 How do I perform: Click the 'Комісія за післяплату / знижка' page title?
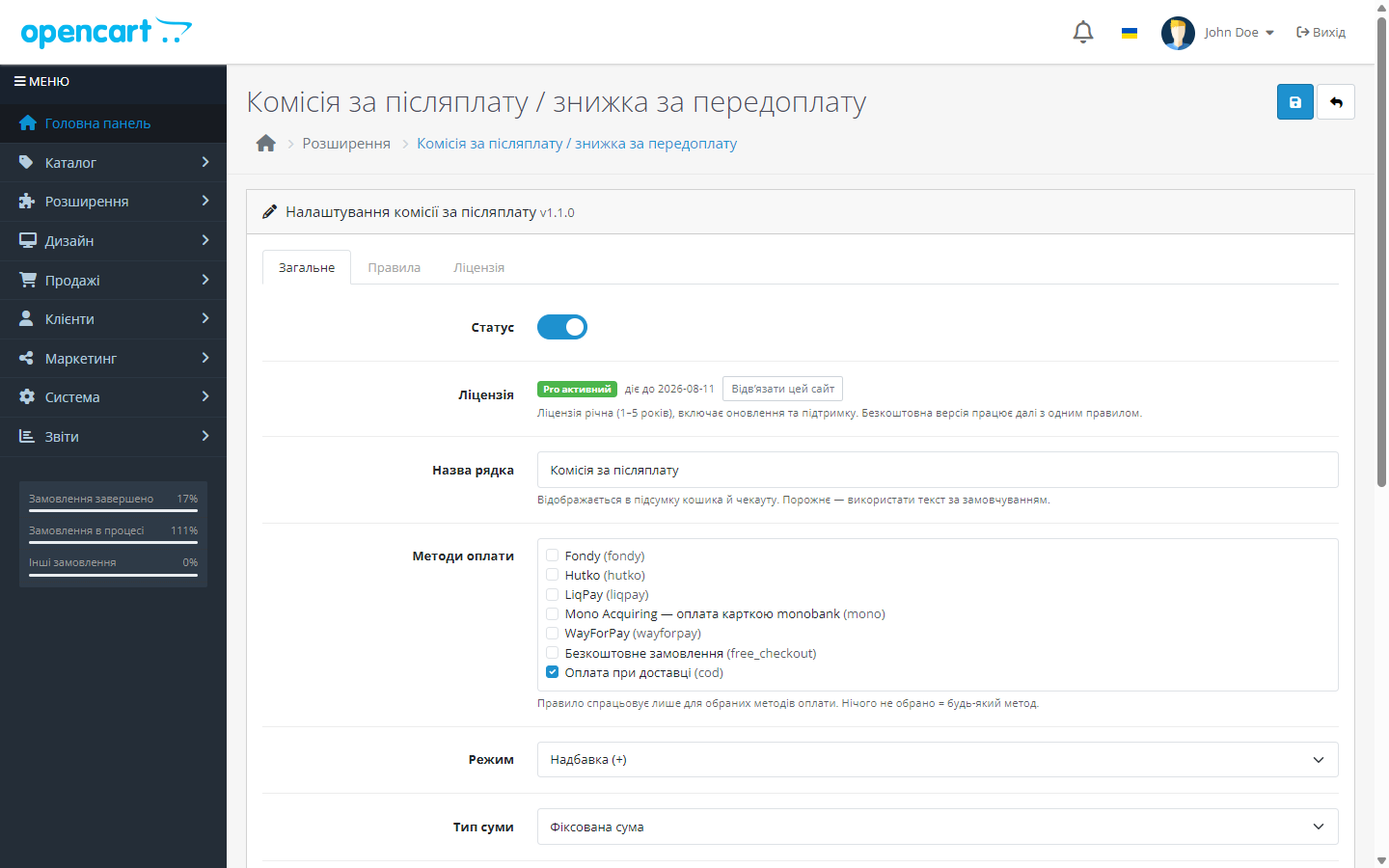pos(557,101)
